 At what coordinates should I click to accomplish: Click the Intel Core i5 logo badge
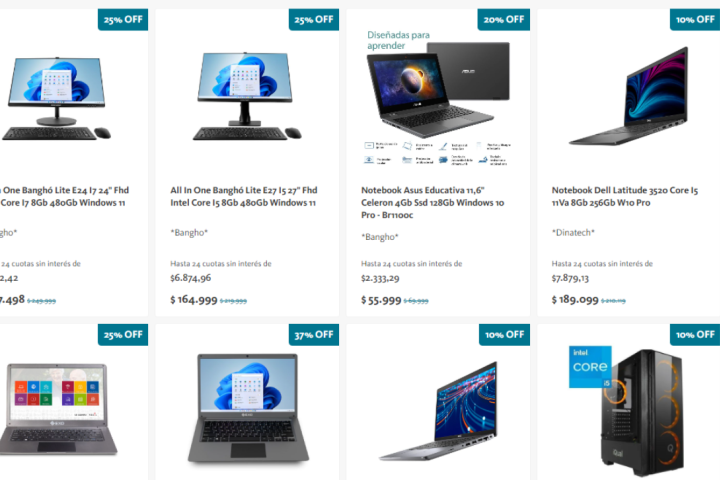(590, 367)
